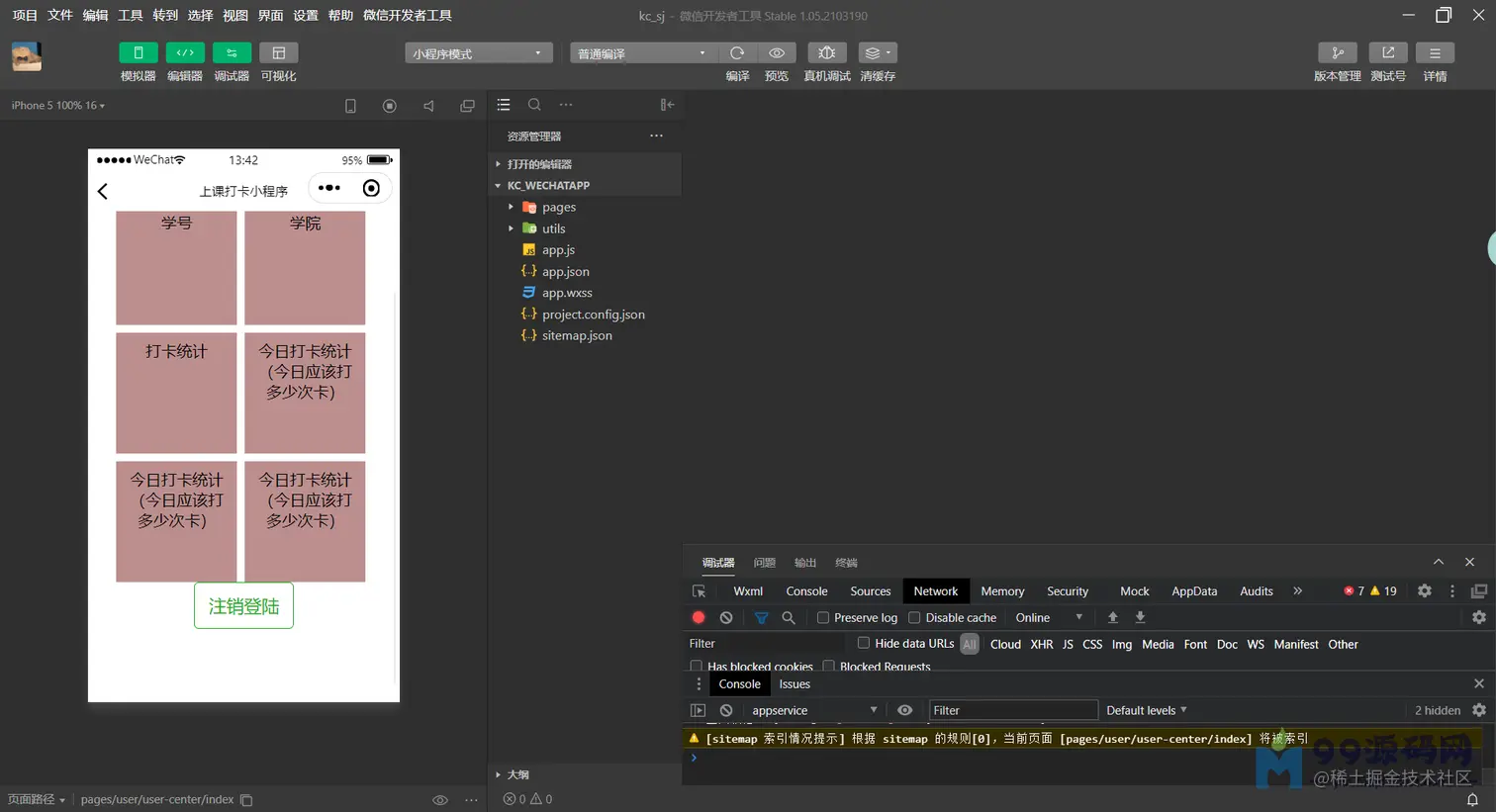
Task: Open the 小程序模式 mode dropdown
Action: tap(478, 53)
